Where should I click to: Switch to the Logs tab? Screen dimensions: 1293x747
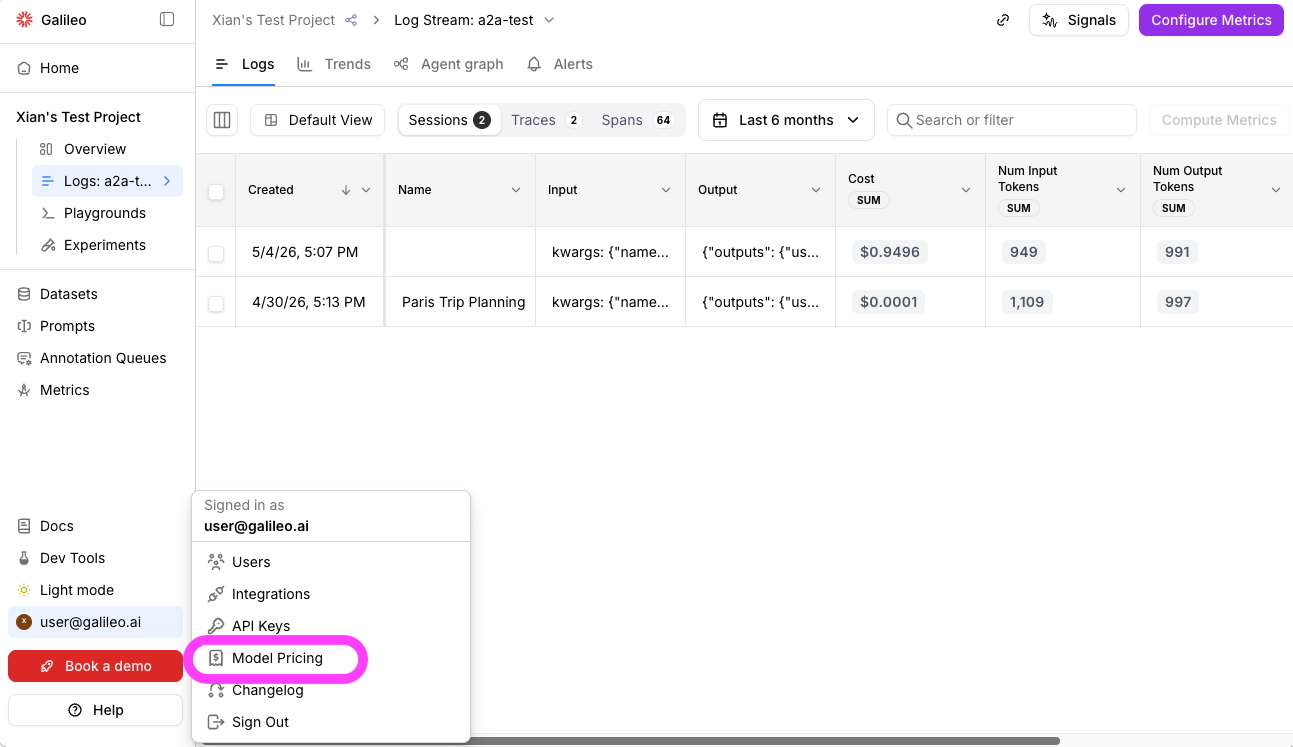245,64
